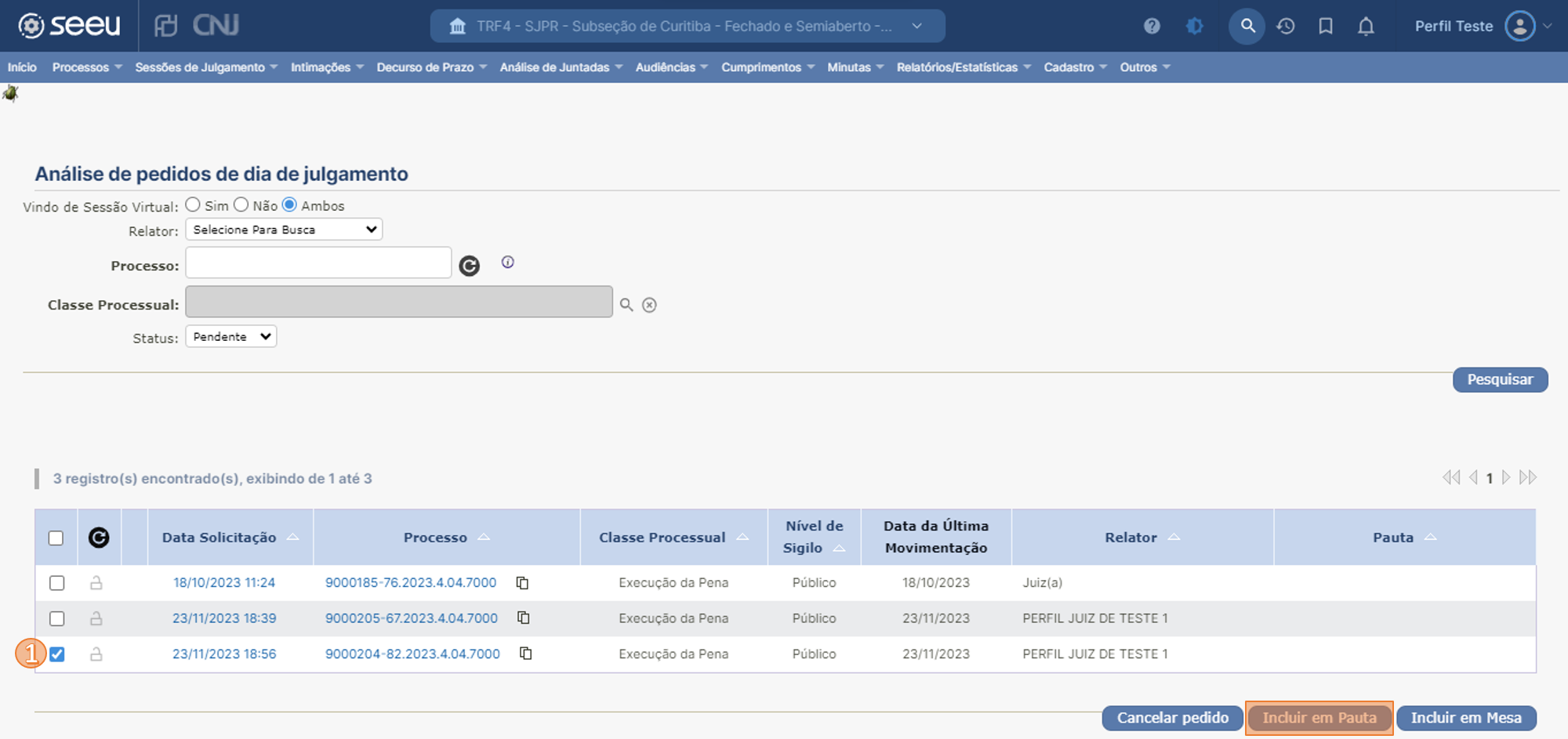
Task: Uncheck the row for process 9000204-82.2023.4.04.7000
Action: [x=56, y=654]
